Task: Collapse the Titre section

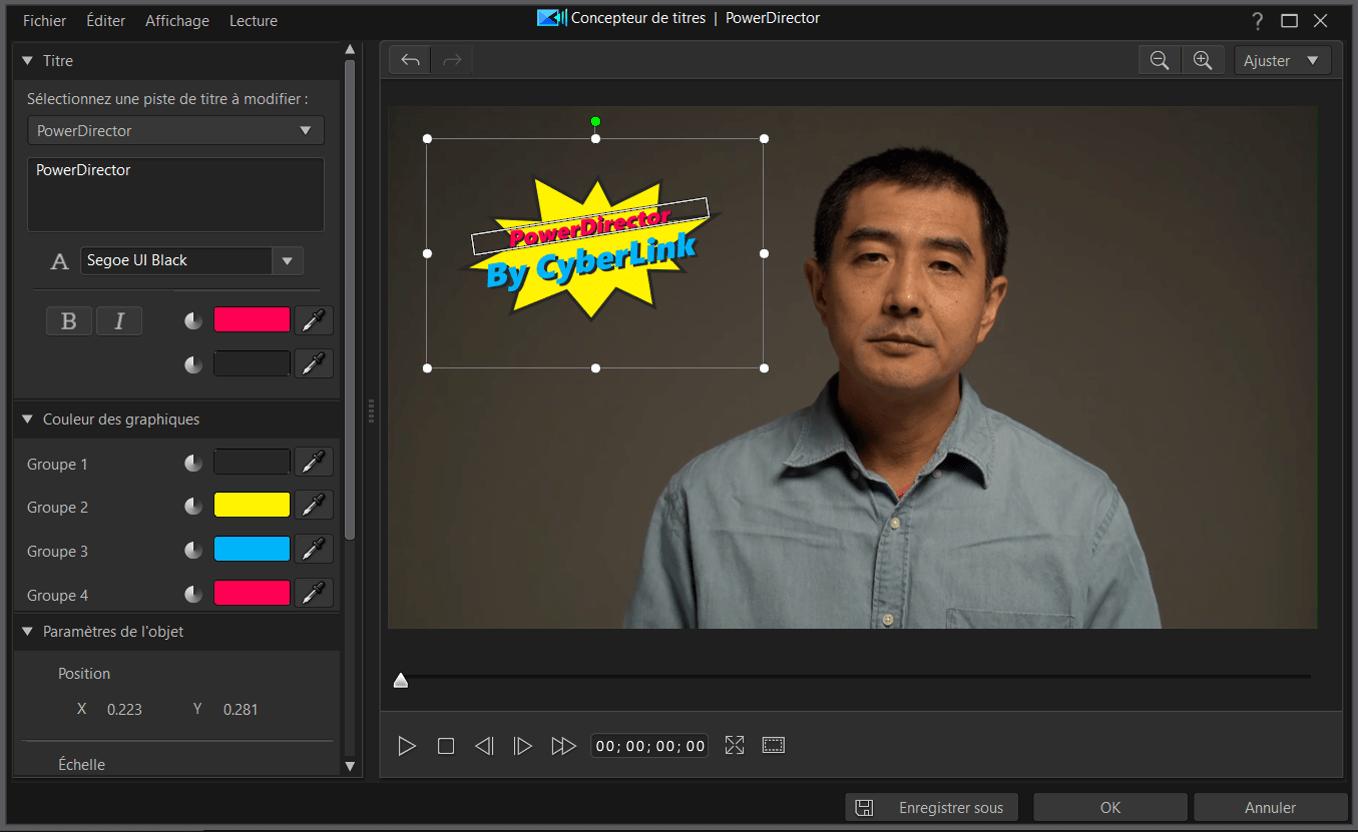Action: (x=27, y=61)
